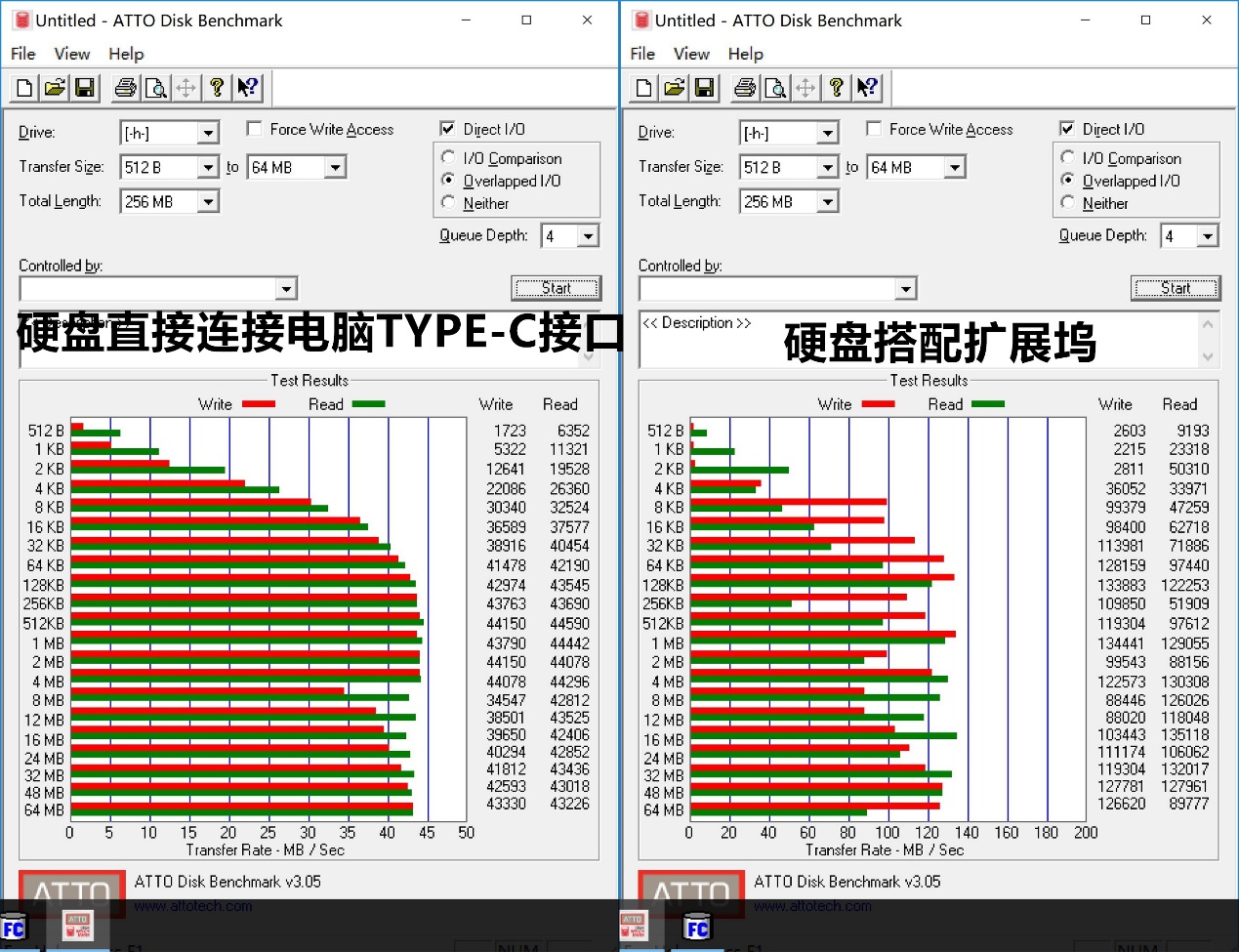
Task: Click Help question mark icon in right window
Action: point(836,88)
